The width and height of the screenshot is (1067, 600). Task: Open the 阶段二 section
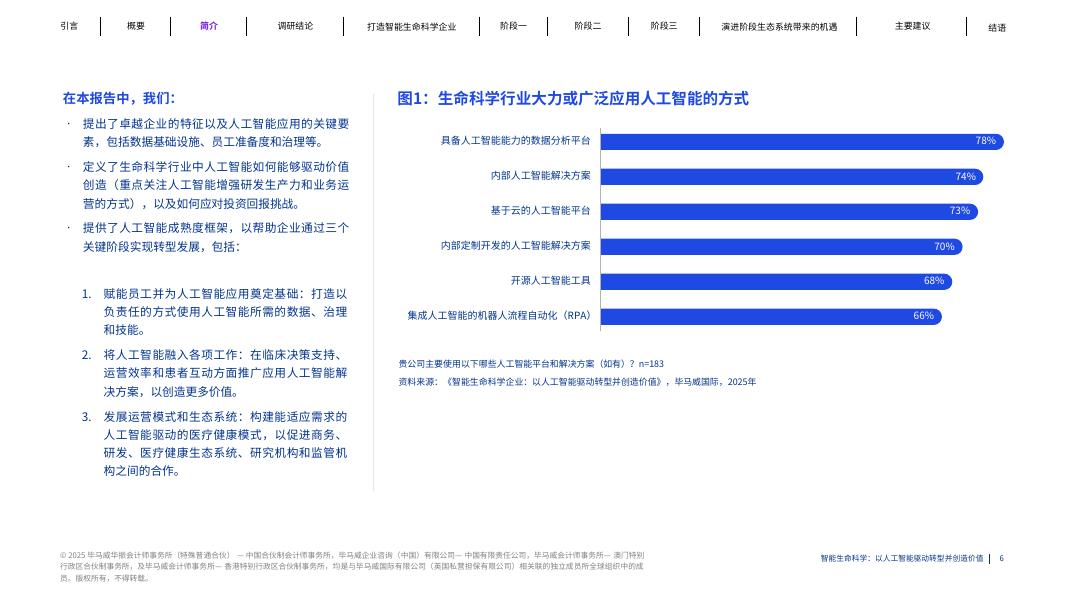click(588, 26)
